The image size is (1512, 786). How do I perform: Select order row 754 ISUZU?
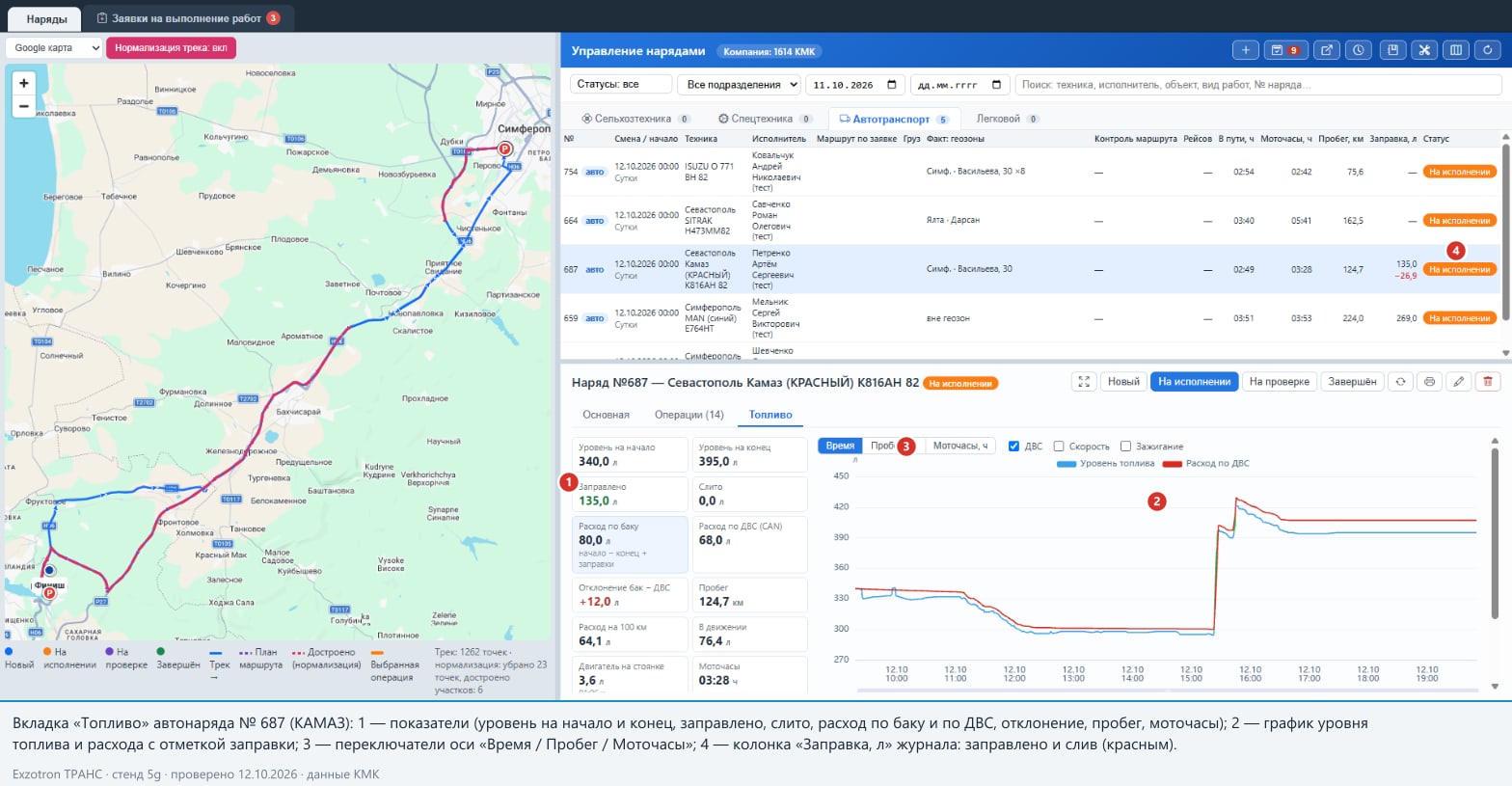click(x=1032, y=172)
